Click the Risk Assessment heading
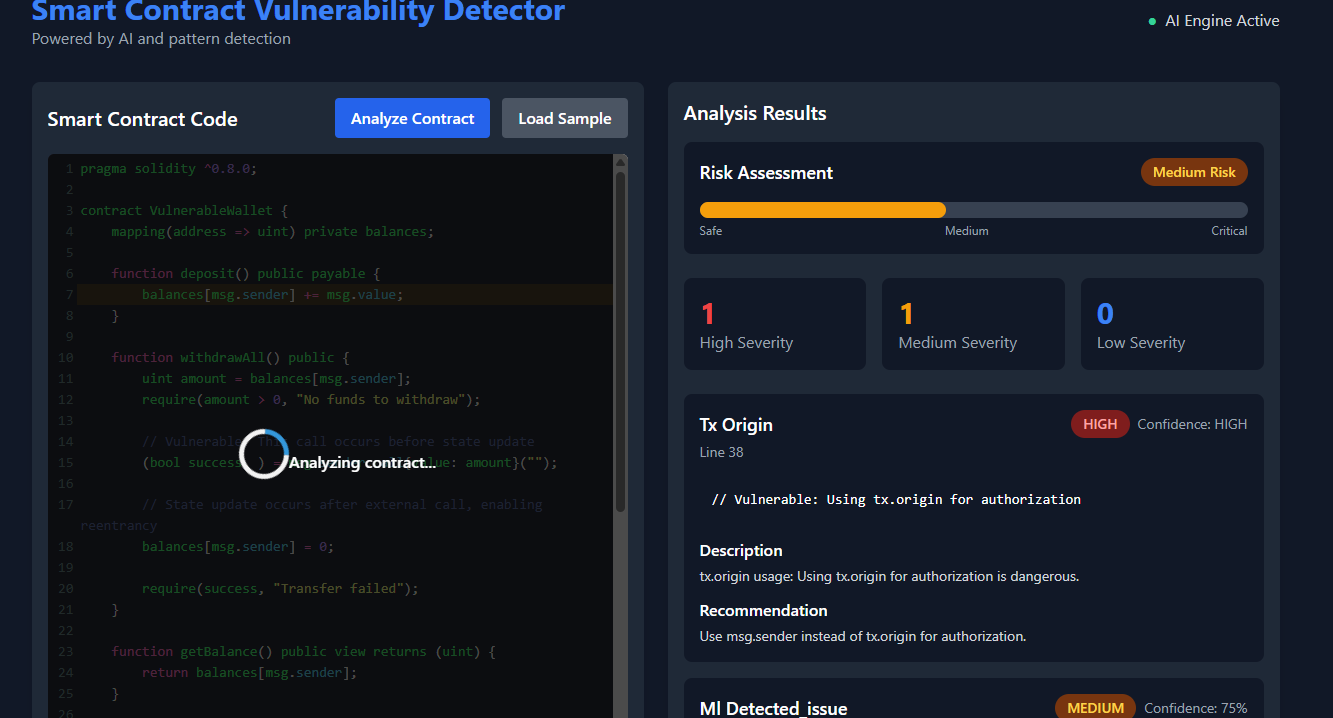This screenshot has height=718, width=1333. click(766, 173)
